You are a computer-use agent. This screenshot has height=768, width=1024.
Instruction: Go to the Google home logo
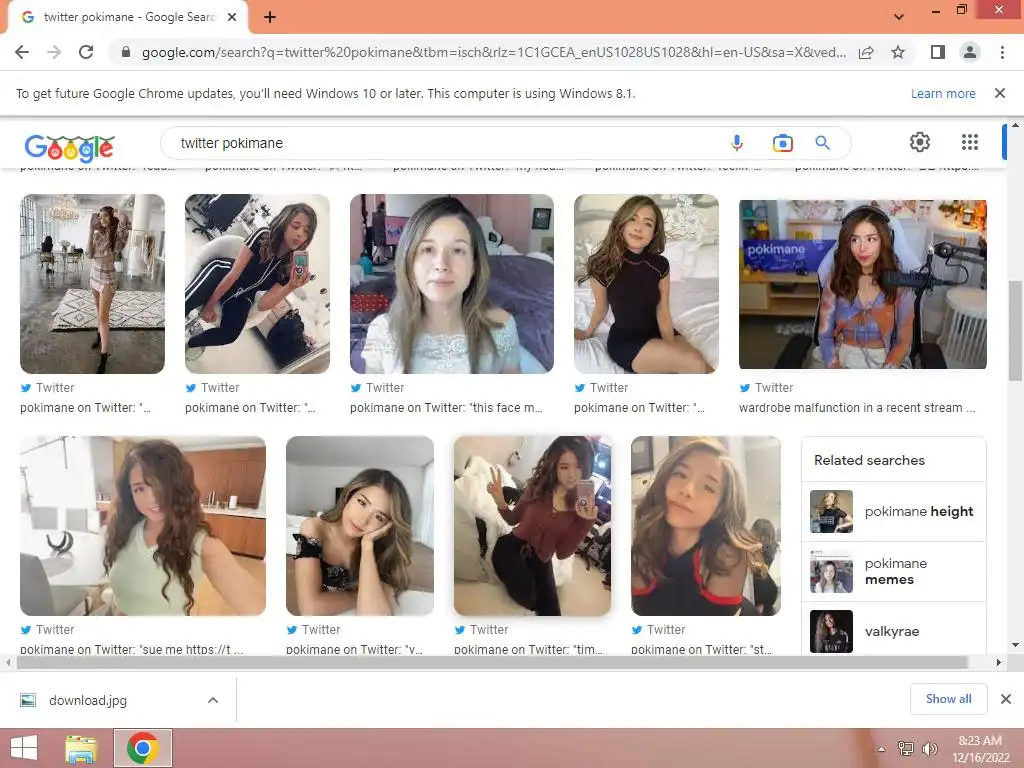pos(70,147)
